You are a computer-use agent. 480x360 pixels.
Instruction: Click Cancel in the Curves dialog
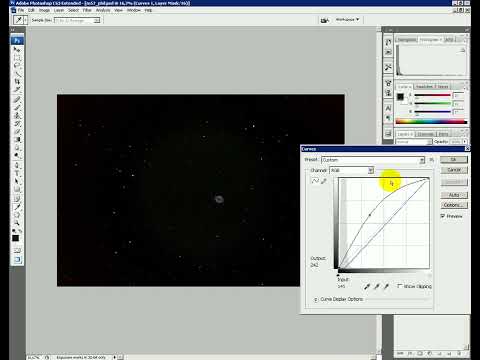454,170
